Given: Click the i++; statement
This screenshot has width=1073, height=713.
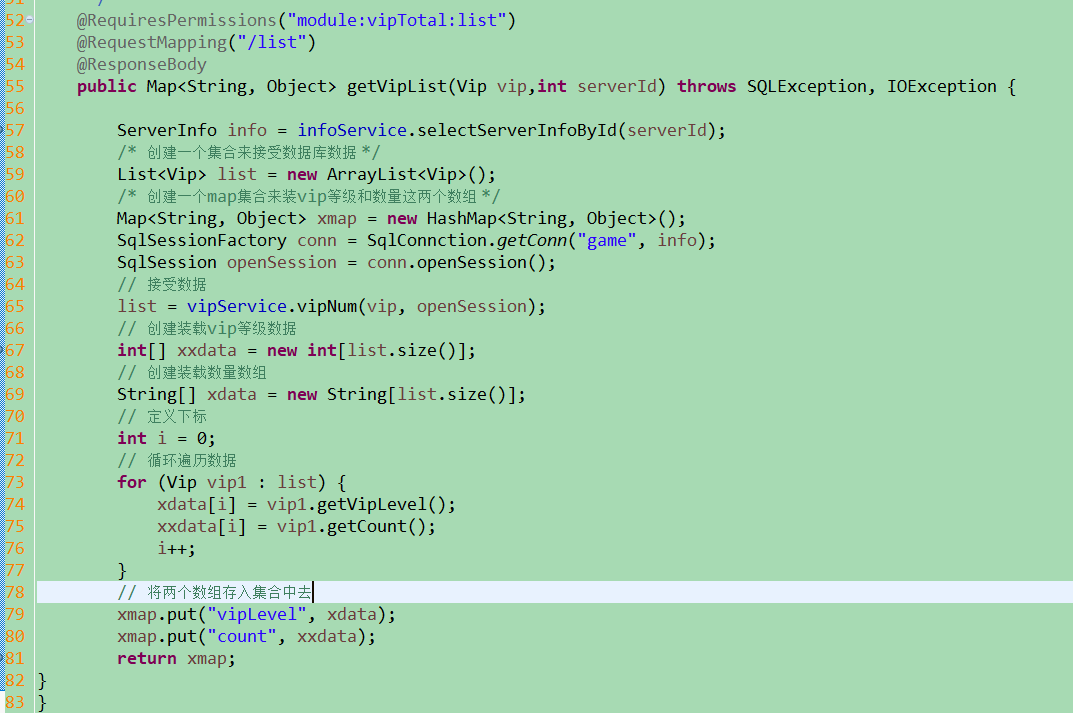Looking at the screenshot, I should [x=177, y=548].
